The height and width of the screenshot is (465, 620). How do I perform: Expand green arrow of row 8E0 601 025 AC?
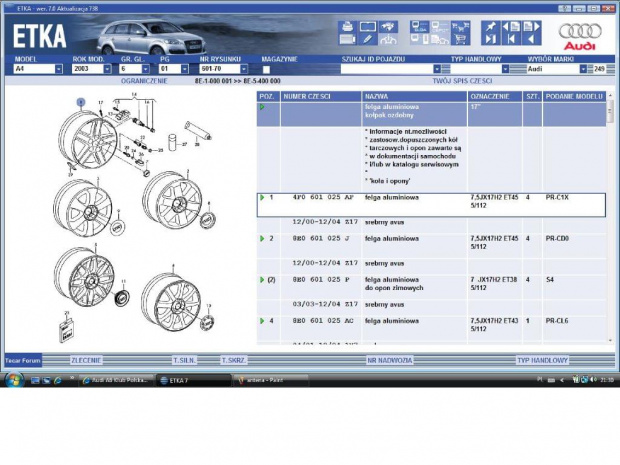click(x=262, y=321)
